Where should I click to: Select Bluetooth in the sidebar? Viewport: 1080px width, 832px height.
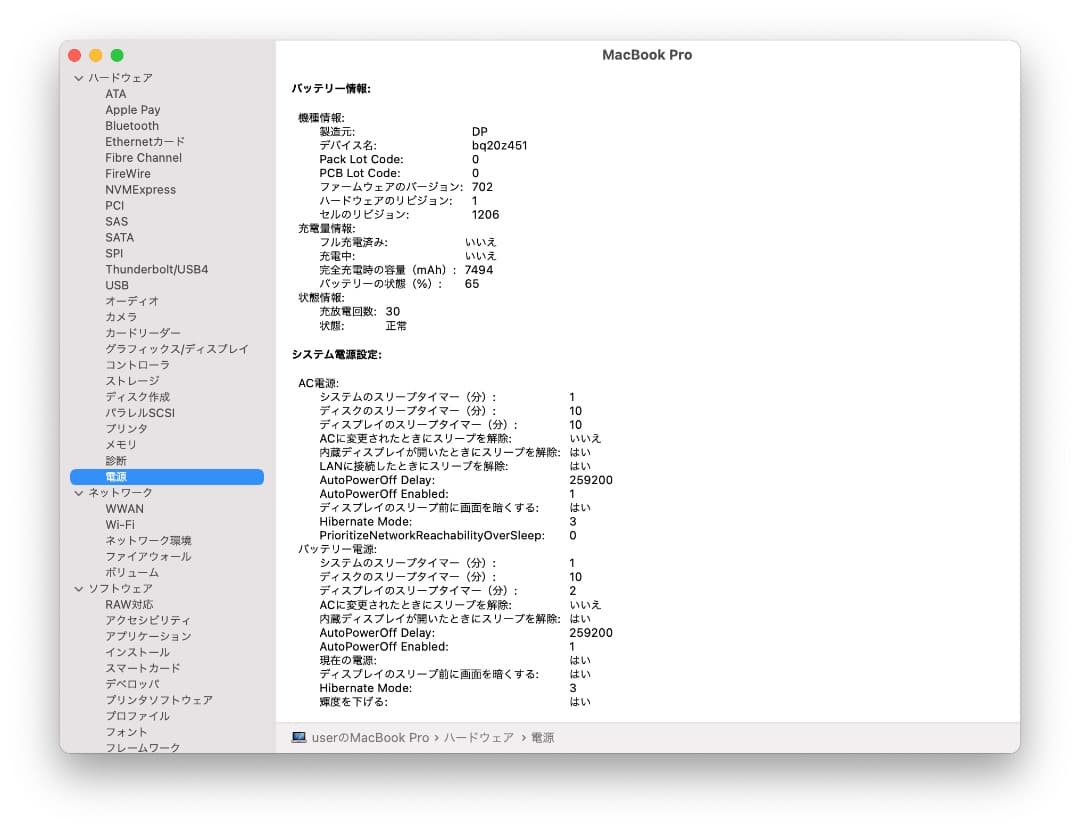tap(132, 125)
